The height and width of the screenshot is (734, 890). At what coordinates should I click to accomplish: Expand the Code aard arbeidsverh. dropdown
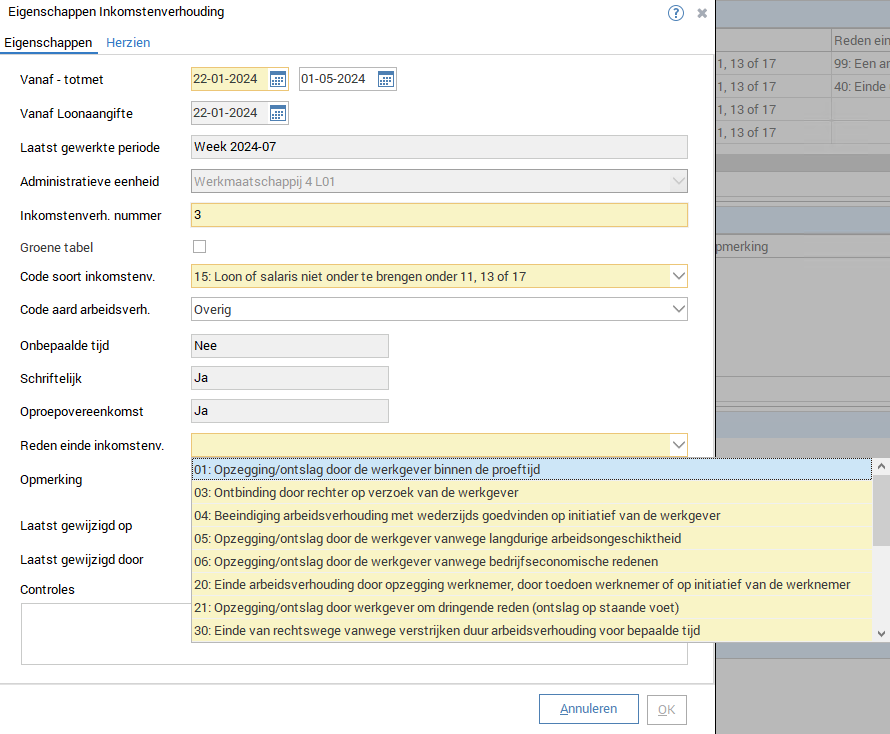click(678, 310)
